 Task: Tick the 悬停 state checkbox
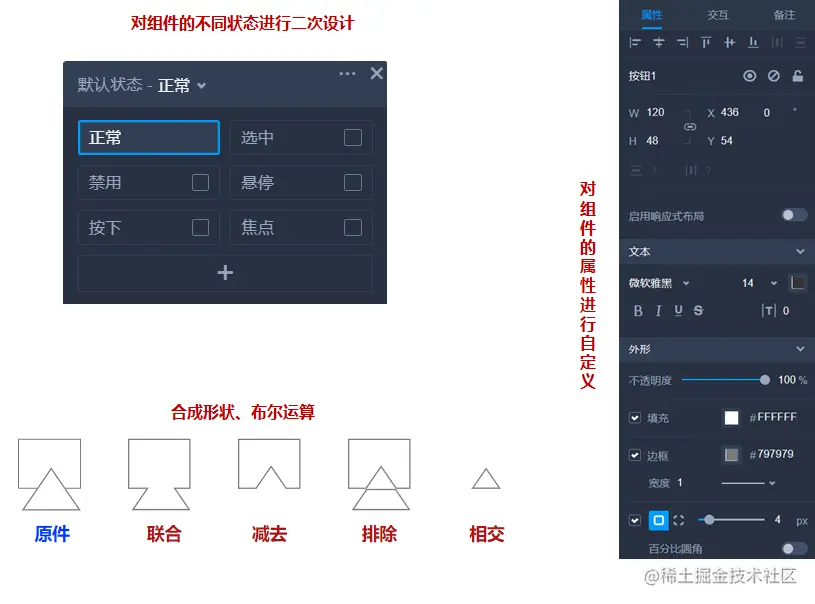point(353,182)
